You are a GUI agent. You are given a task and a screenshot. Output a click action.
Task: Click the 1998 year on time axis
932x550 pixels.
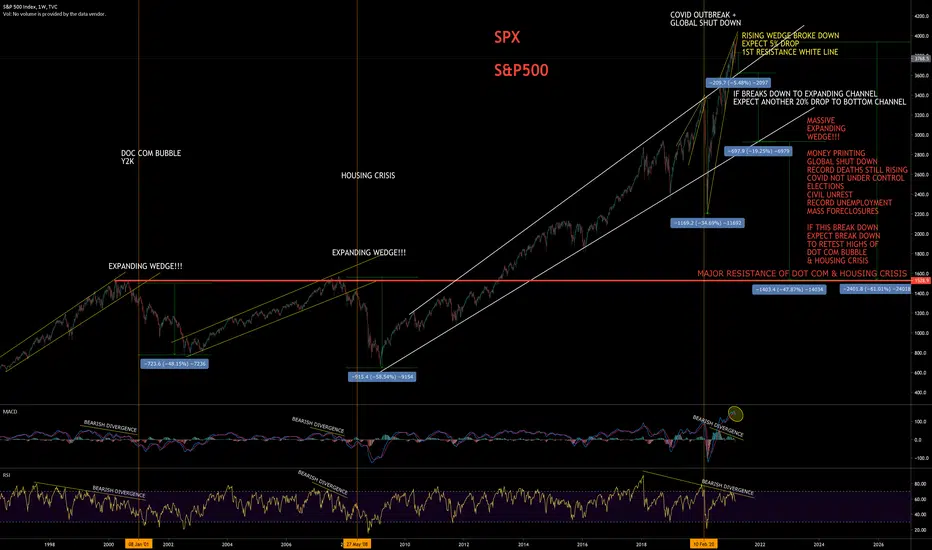(x=50, y=544)
